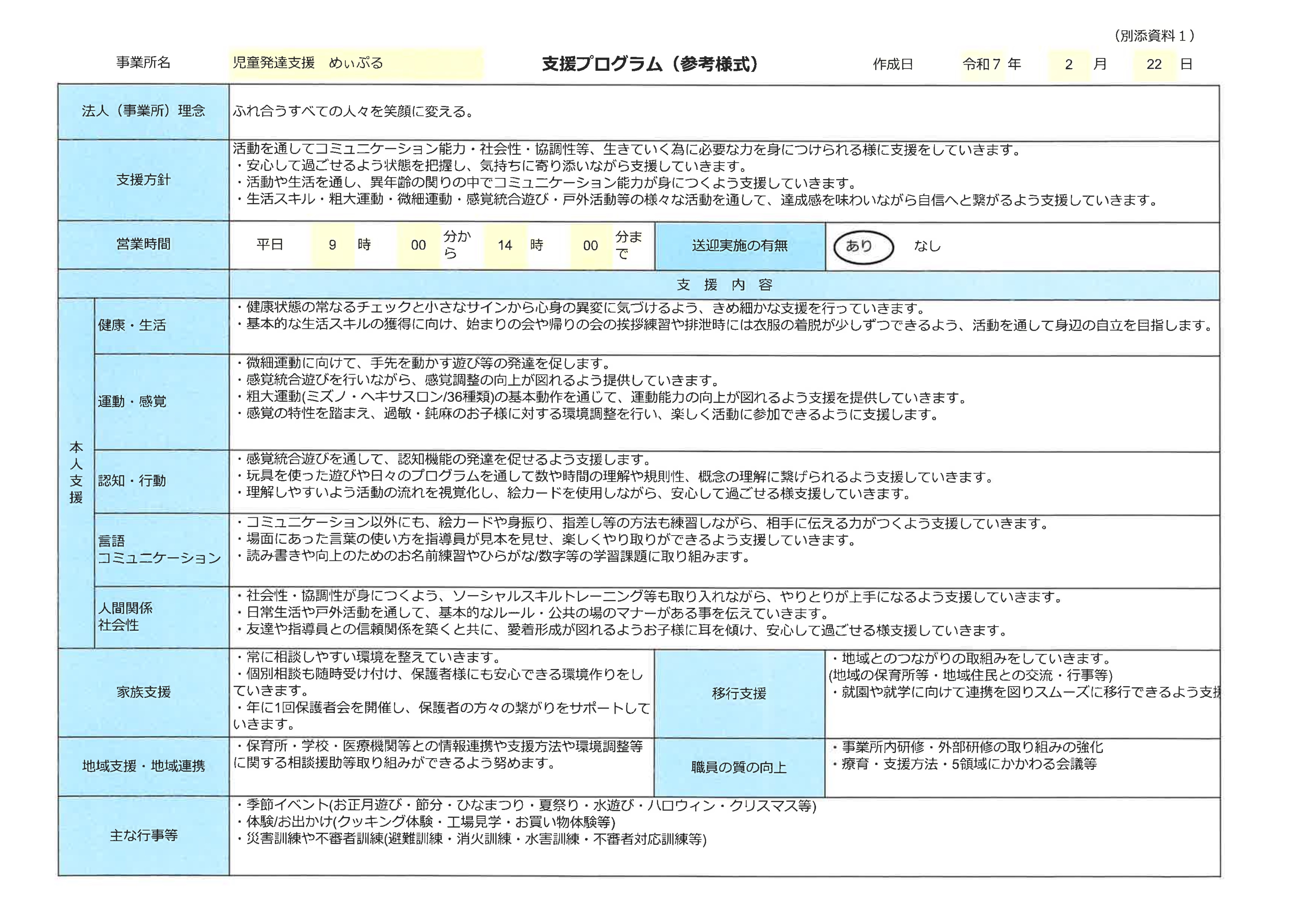
Task: Click the creation month field showing 2
Action: click(x=1068, y=64)
